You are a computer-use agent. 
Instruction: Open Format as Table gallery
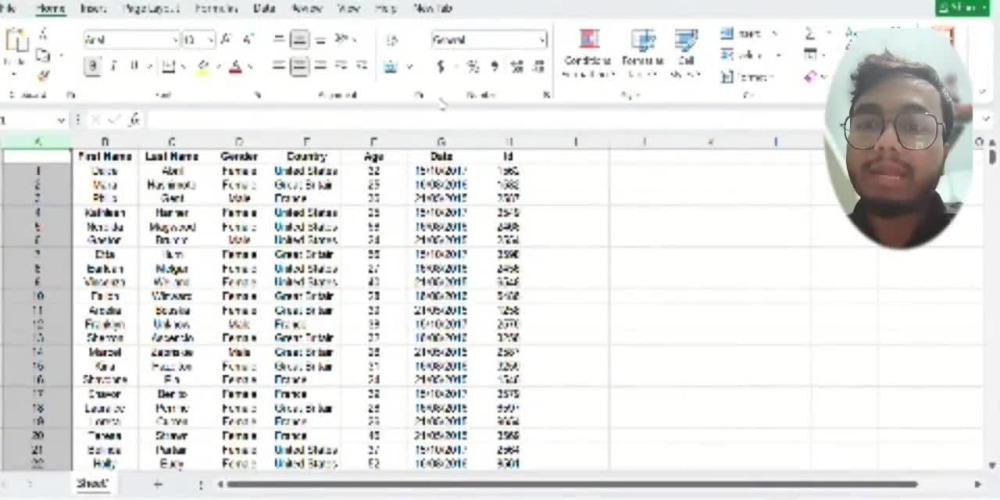tap(643, 54)
